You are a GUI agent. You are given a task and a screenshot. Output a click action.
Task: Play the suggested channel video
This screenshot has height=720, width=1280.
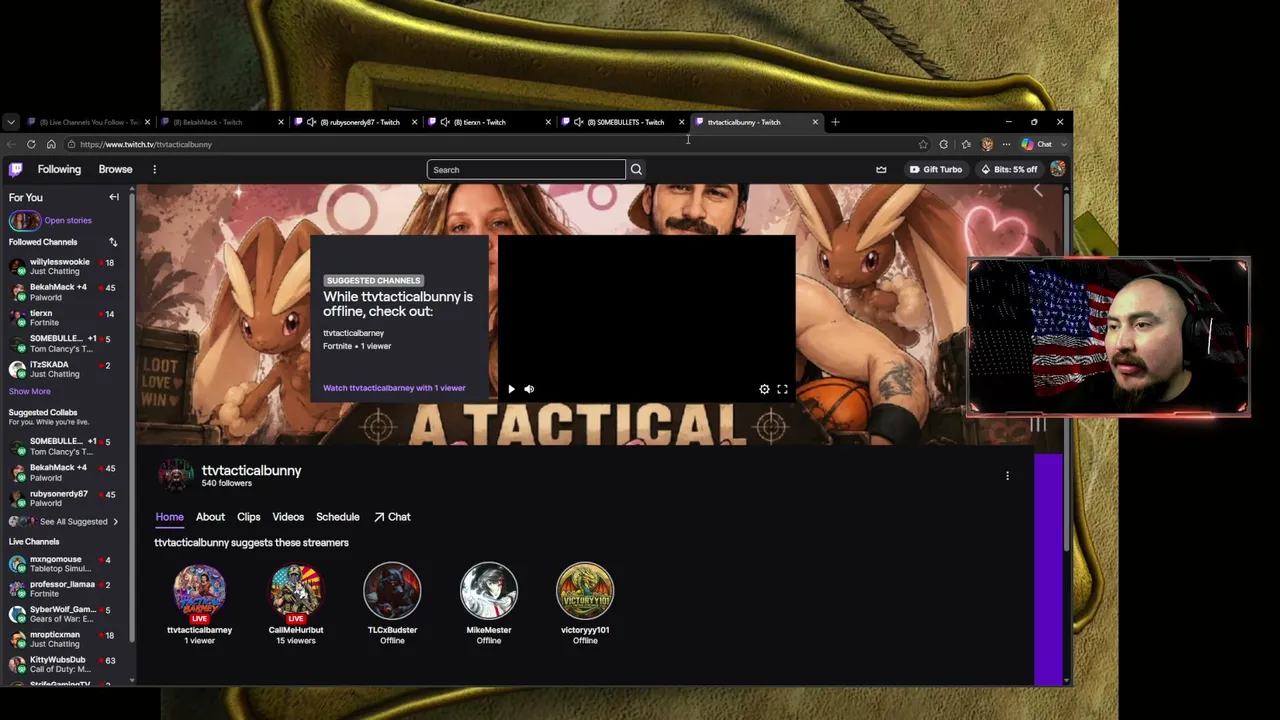(511, 389)
